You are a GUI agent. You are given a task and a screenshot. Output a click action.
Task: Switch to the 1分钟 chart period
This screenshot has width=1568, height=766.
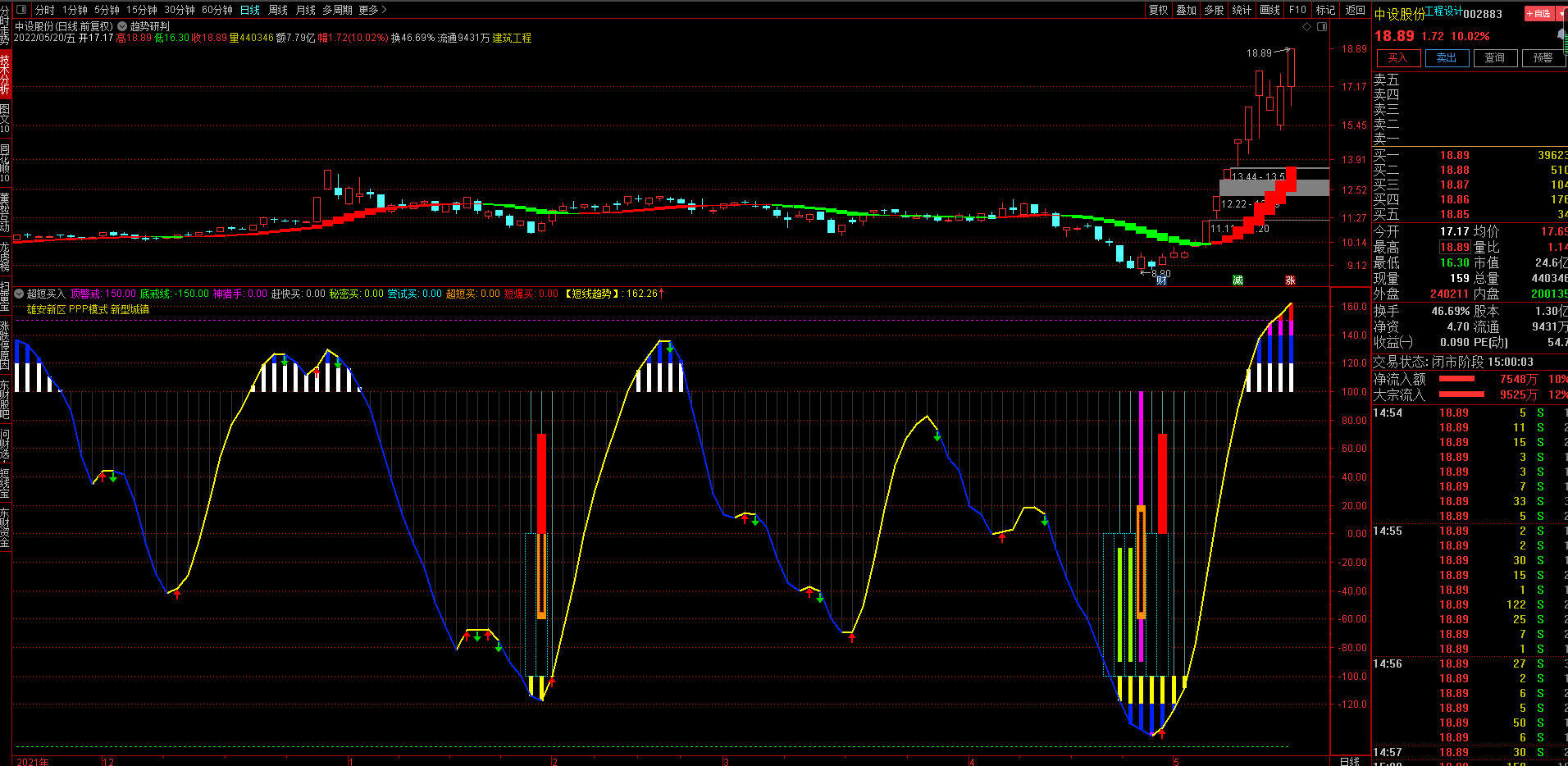coord(75,10)
